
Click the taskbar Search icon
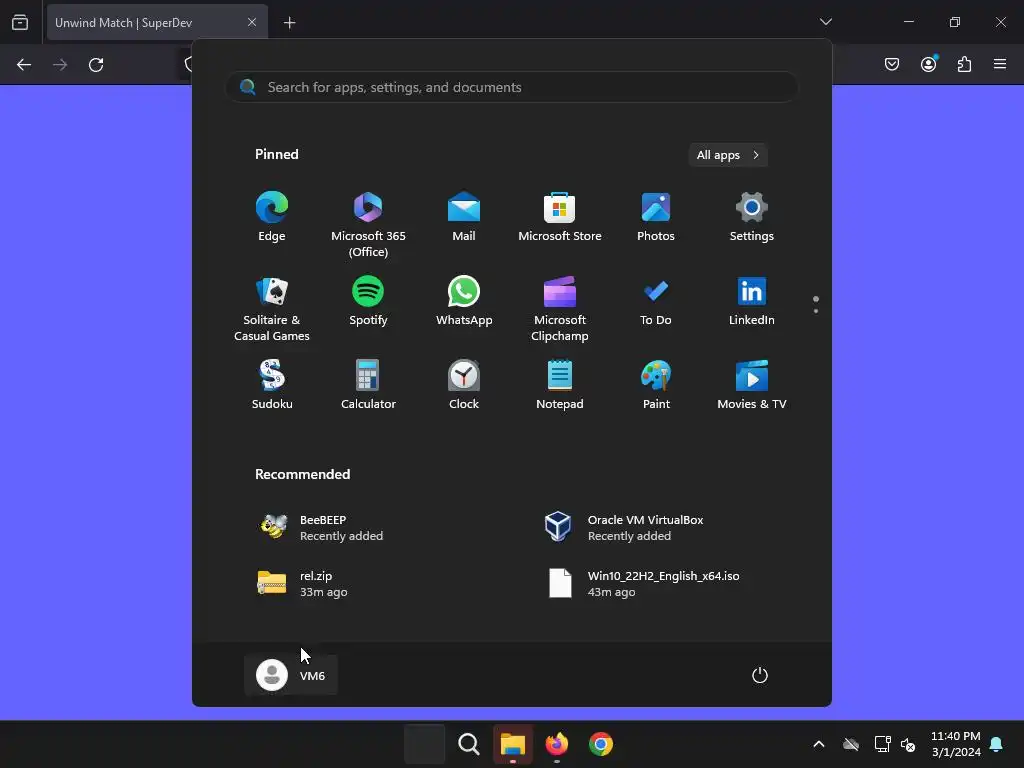(468, 744)
